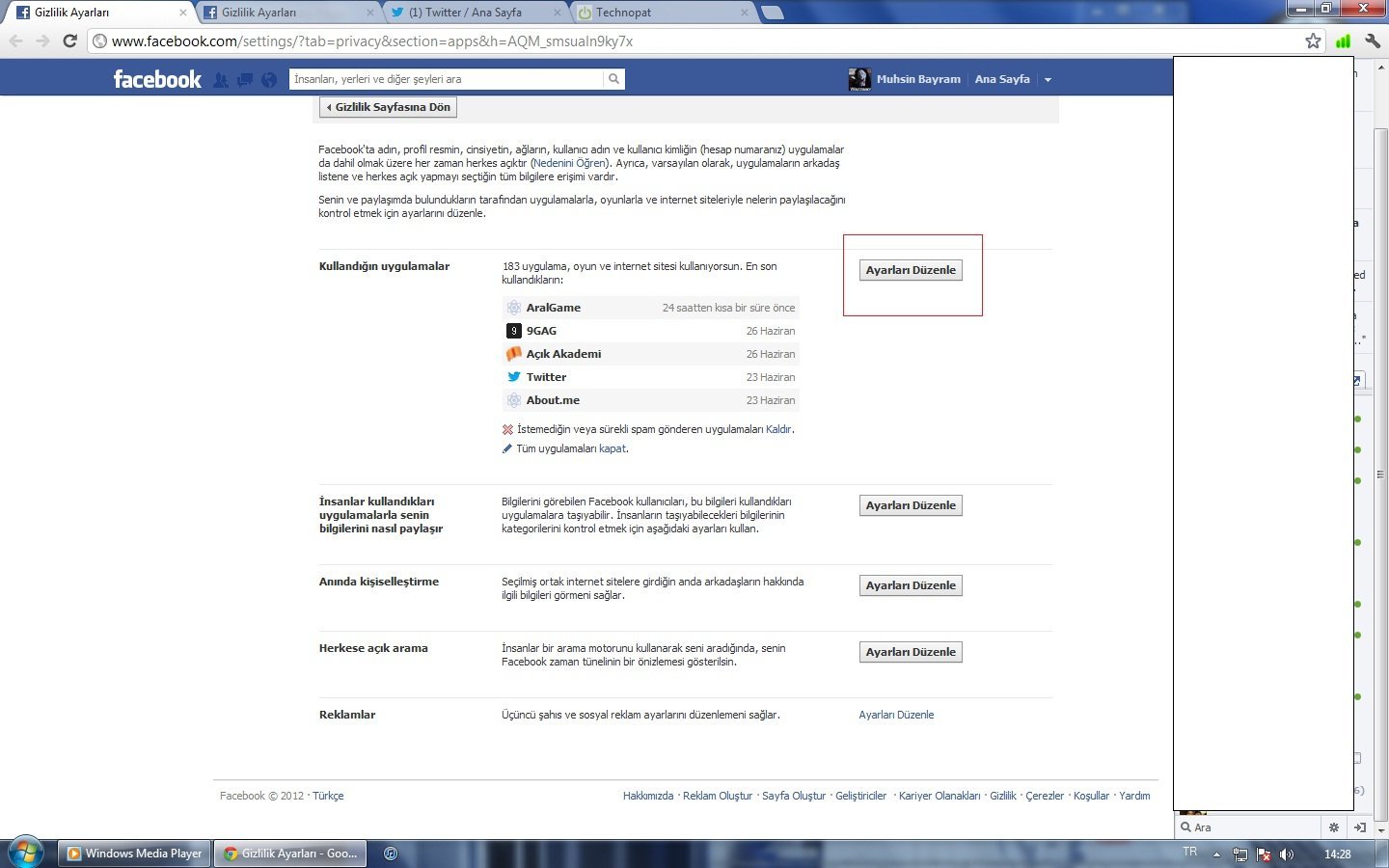The width and height of the screenshot is (1389, 868).
Task: Open a new browser tab
Action: 772,13
